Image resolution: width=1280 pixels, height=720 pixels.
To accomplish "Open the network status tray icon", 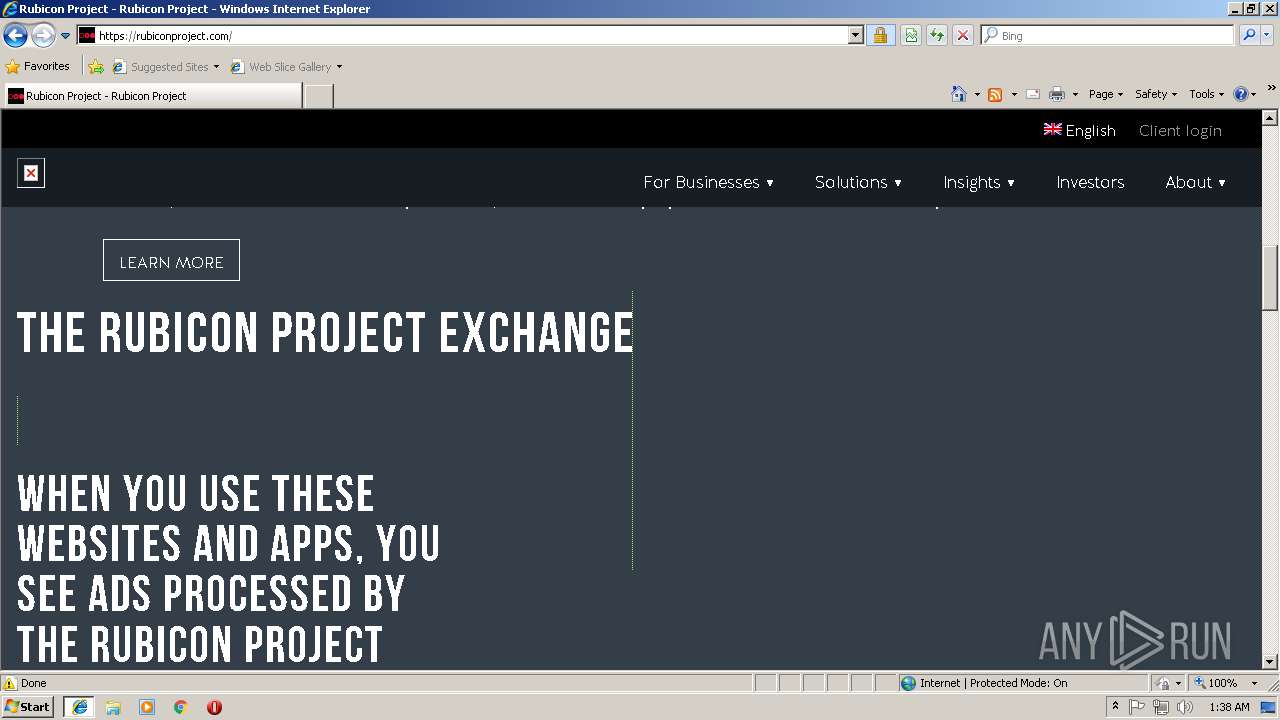I will pos(1160,707).
